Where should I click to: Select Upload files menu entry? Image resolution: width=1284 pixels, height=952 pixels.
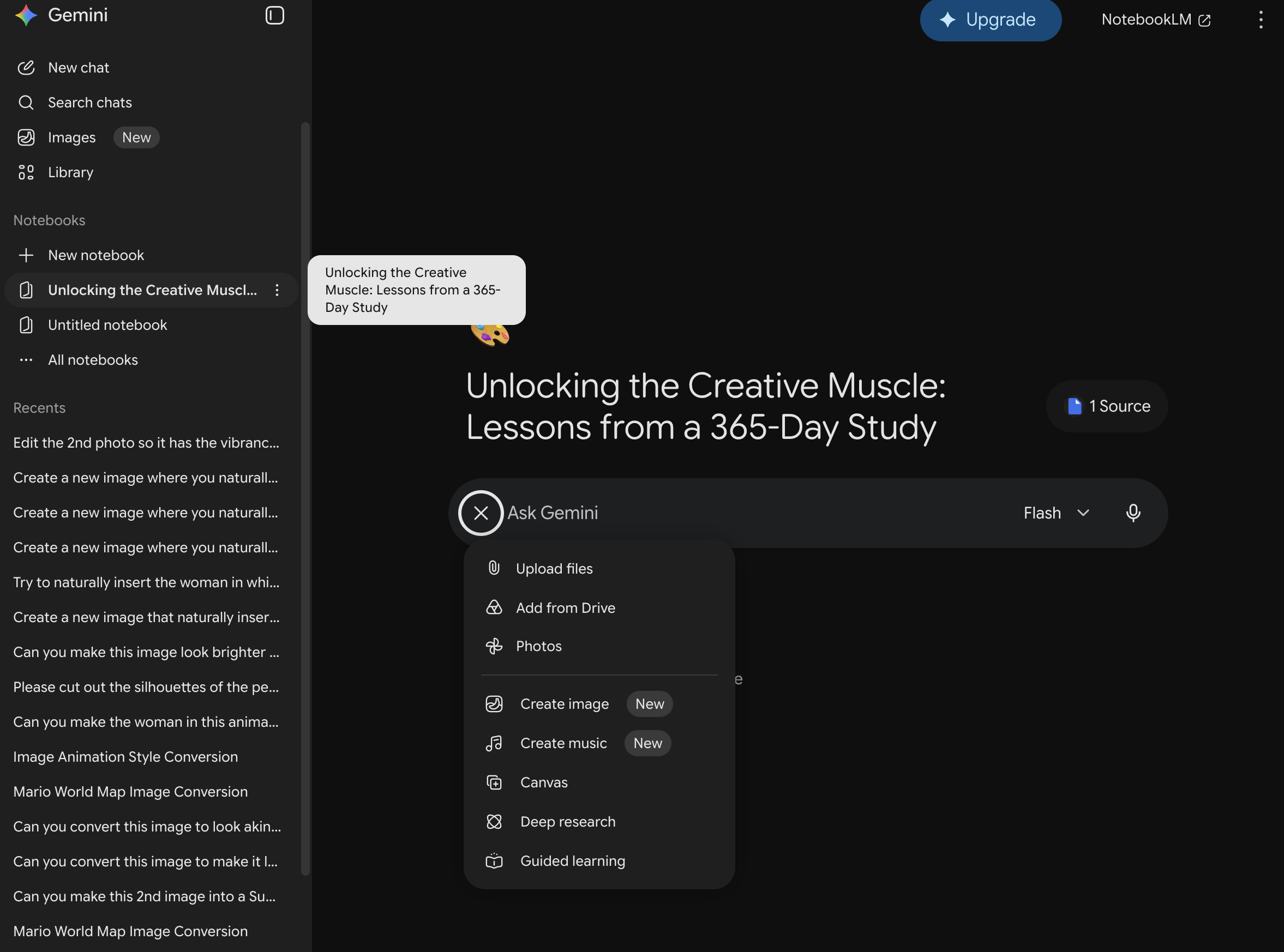click(599, 568)
